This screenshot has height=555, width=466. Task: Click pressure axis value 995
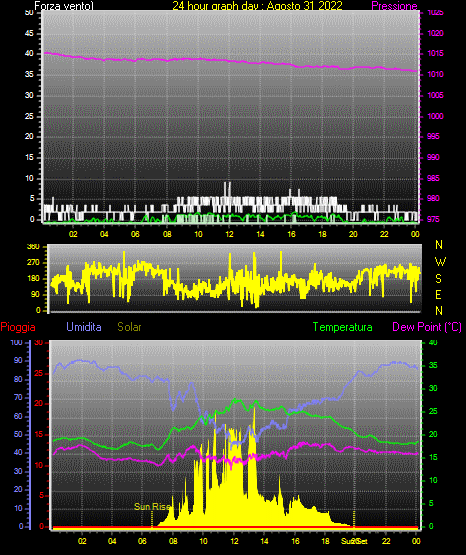[433, 136]
